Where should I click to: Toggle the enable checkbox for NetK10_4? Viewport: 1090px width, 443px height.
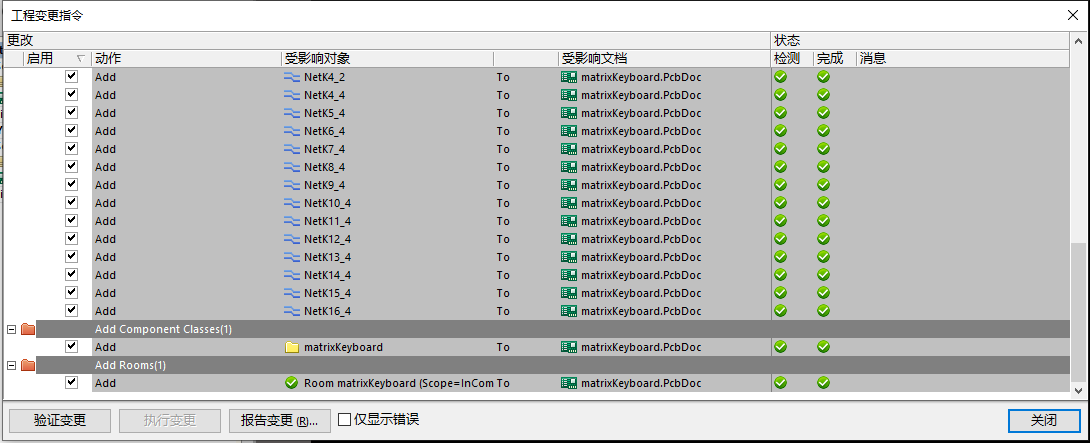pyautogui.click(x=71, y=203)
